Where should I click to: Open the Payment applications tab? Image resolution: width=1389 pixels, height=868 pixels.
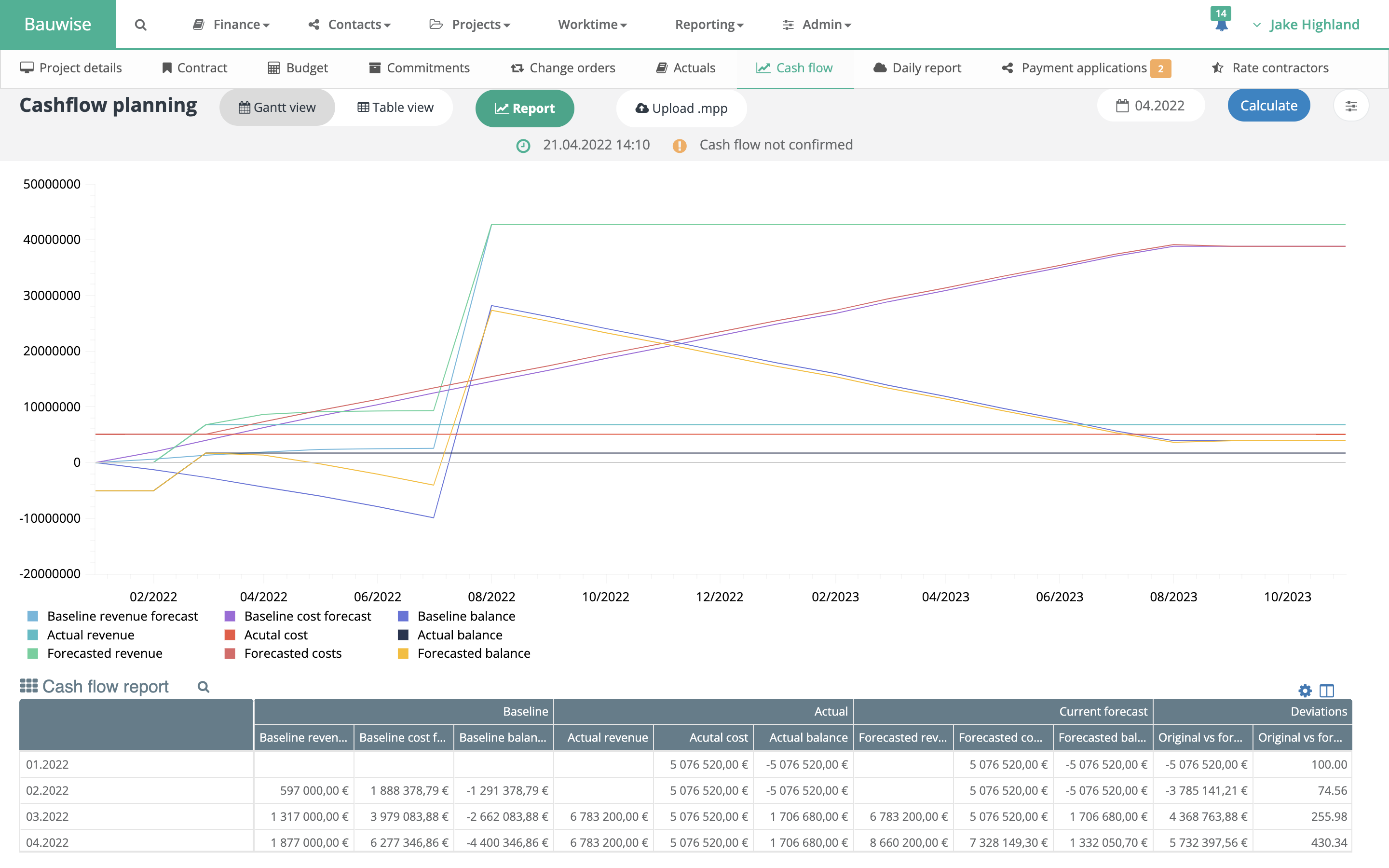tap(1084, 67)
